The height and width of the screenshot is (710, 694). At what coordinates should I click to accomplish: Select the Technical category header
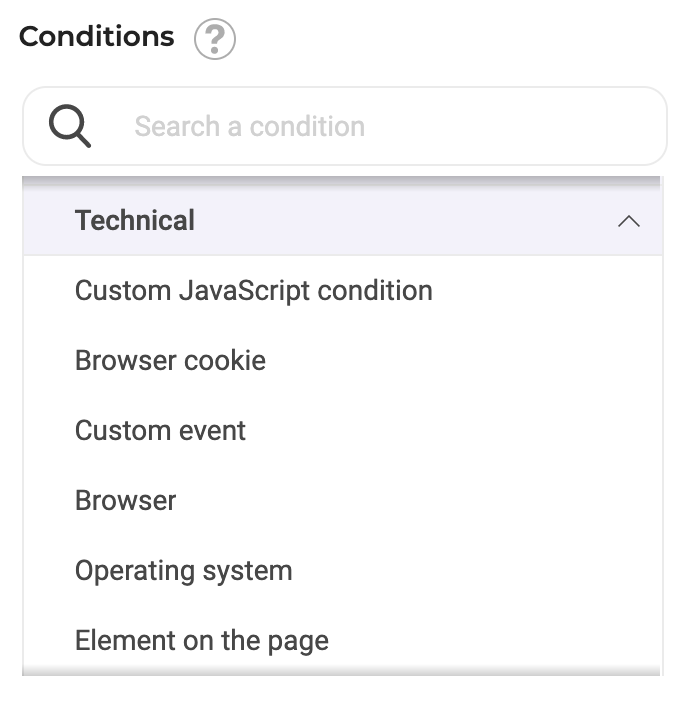click(x=343, y=221)
